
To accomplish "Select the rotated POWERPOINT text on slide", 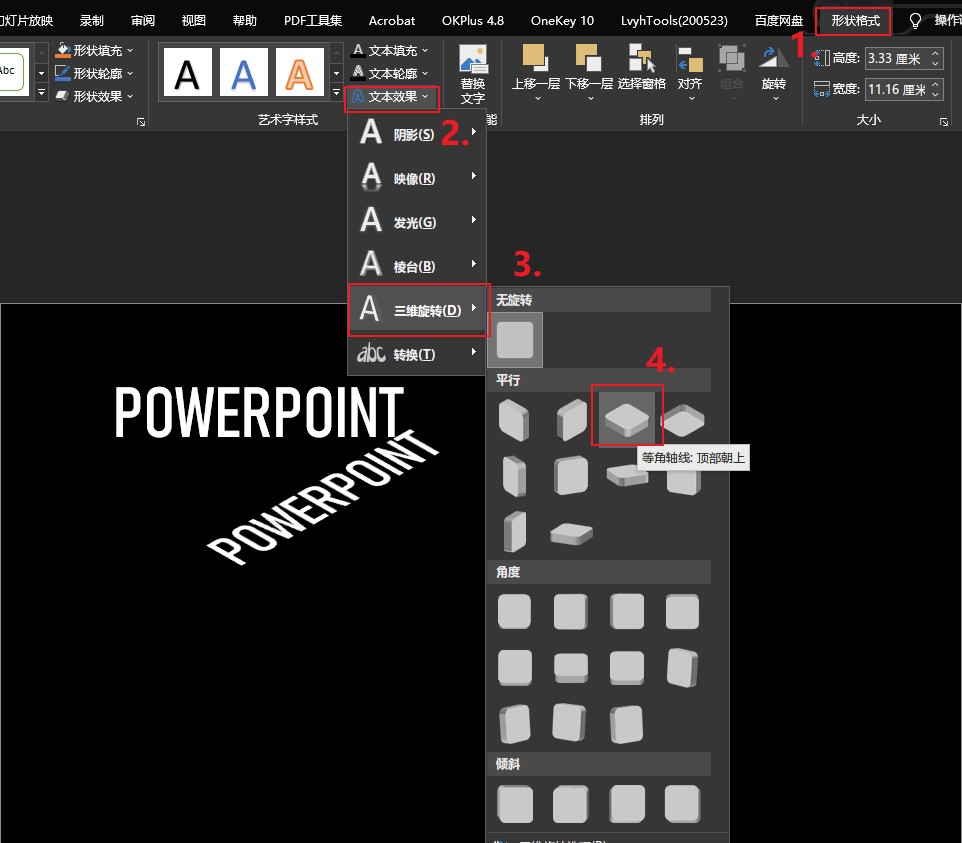I will (x=323, y=497).
